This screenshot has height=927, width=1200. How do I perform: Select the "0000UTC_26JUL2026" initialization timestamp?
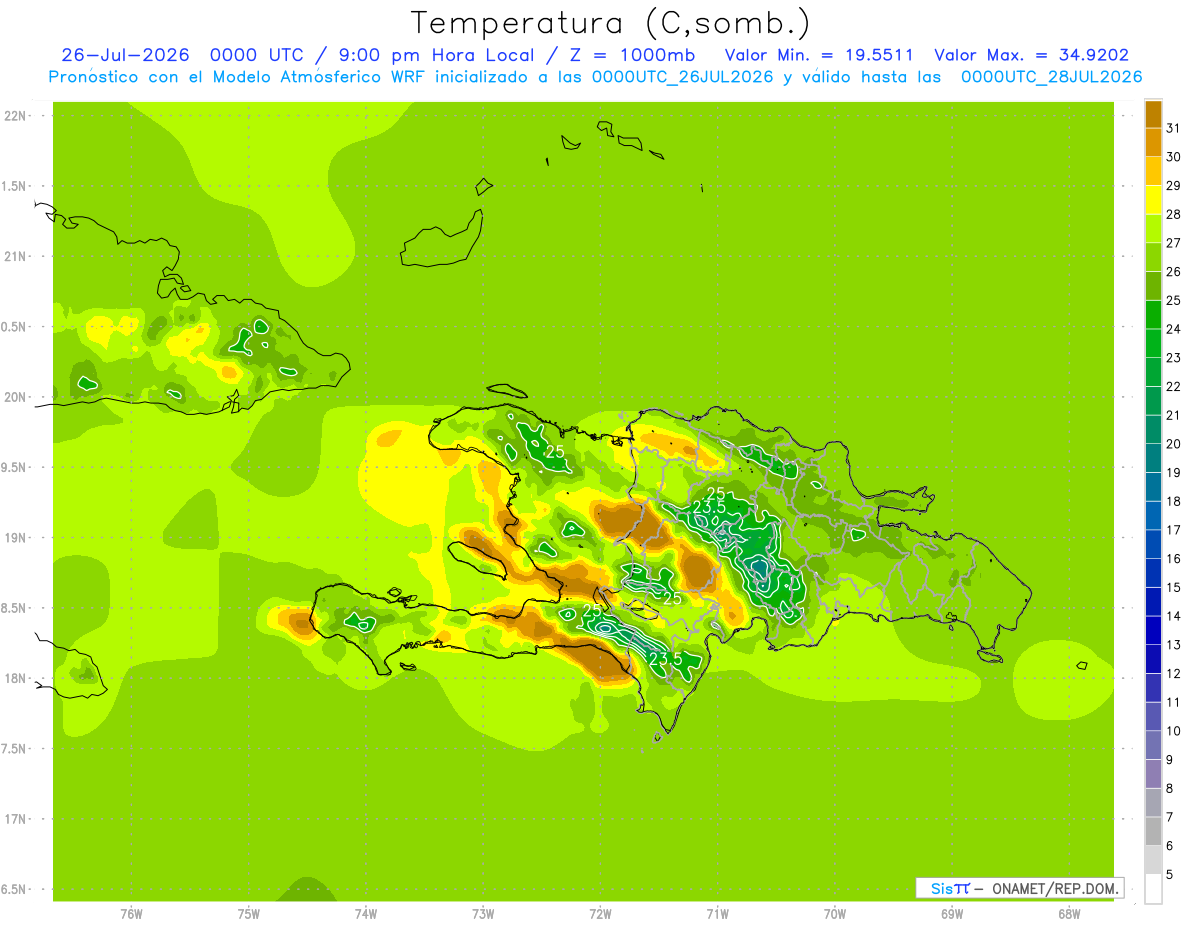(x=682, y=77)
